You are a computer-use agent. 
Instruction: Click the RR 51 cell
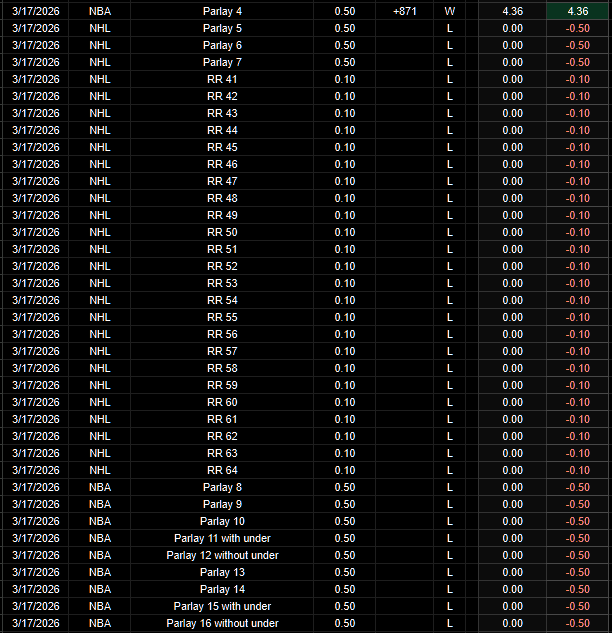pos(222,249)
